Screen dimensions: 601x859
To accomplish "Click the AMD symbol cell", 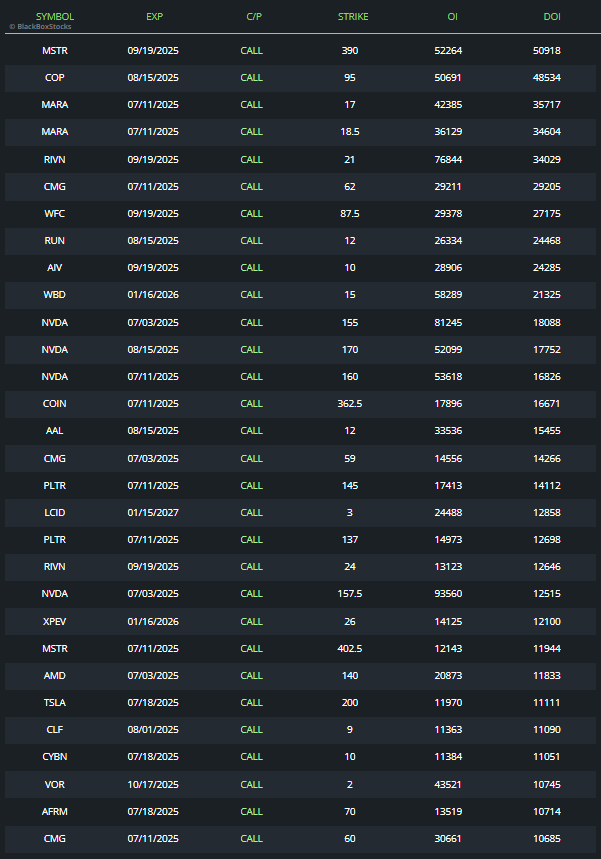I will pyautogui.click(x=55, y=675).
